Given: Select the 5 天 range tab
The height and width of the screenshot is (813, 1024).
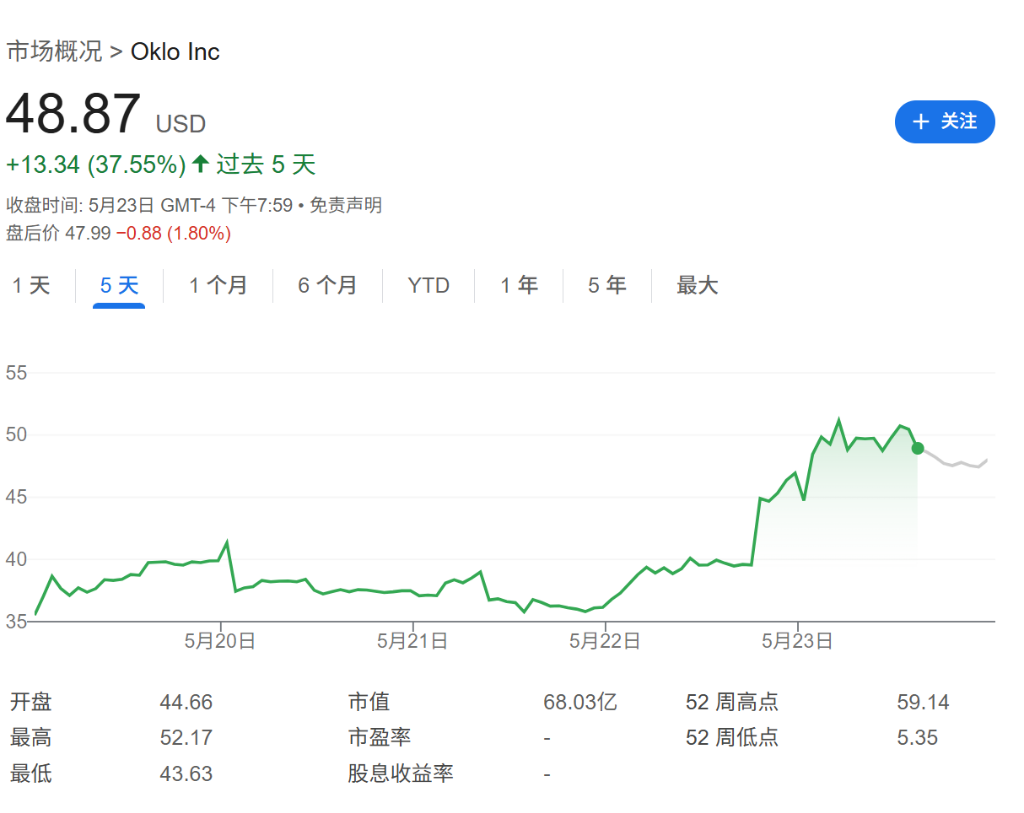Looking at the screenshot, I should 119,286.
